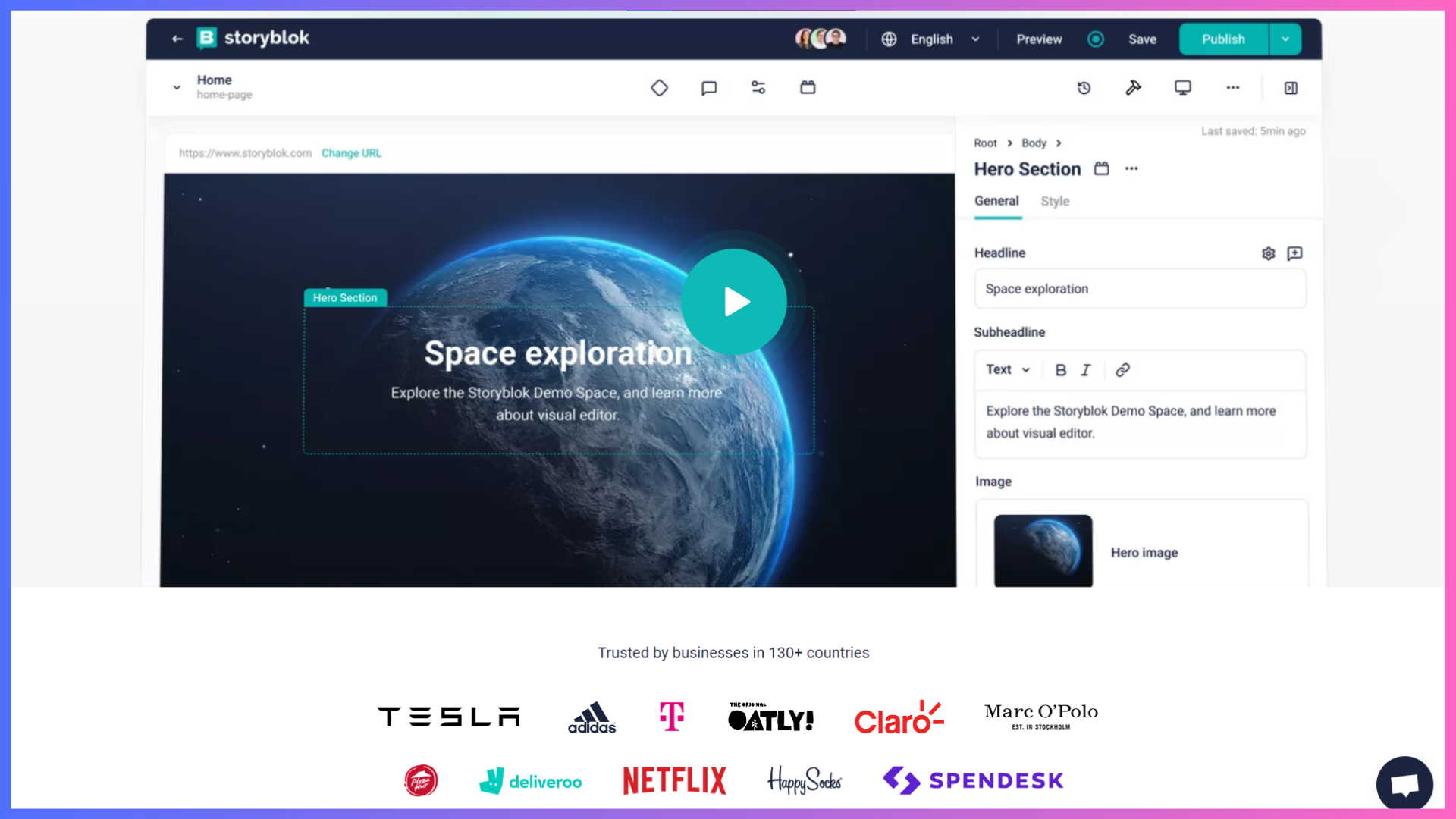Click the version history clock icon
This screenshot has width=1456, height=819.
tap(1084, 88)
